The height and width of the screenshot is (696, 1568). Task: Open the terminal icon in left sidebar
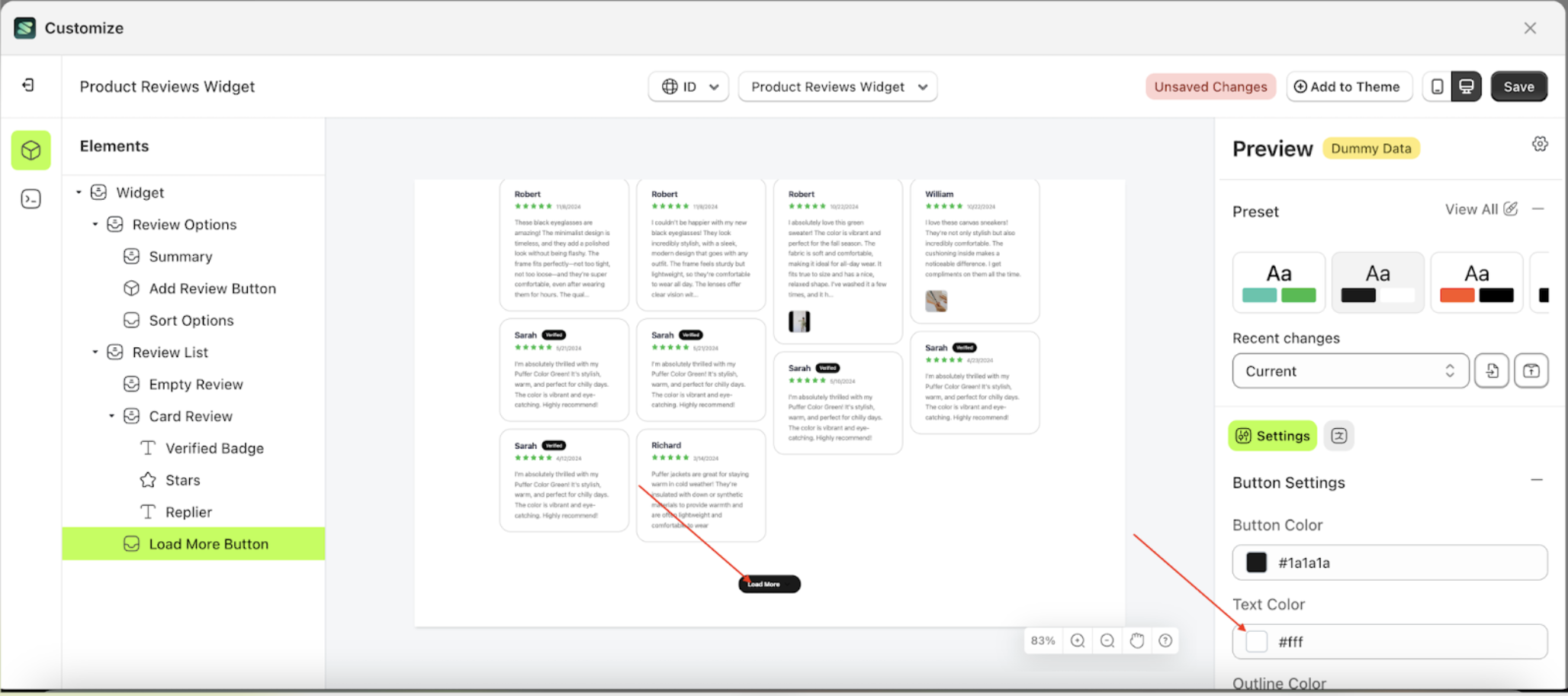31,198
